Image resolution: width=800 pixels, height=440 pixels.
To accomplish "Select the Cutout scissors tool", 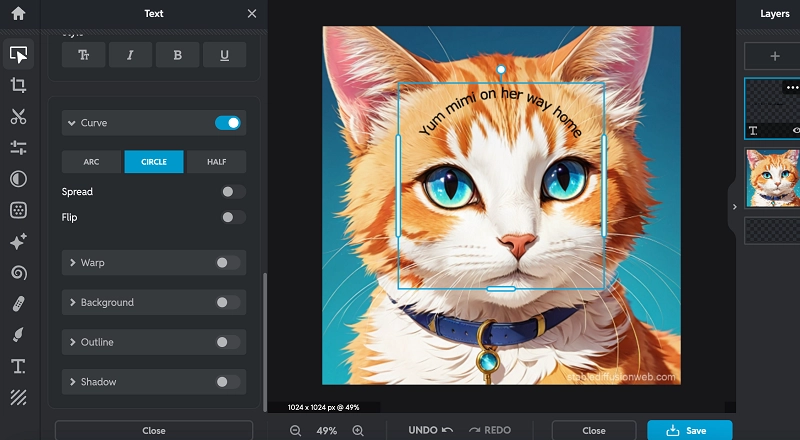I will [x=18, y=116].
